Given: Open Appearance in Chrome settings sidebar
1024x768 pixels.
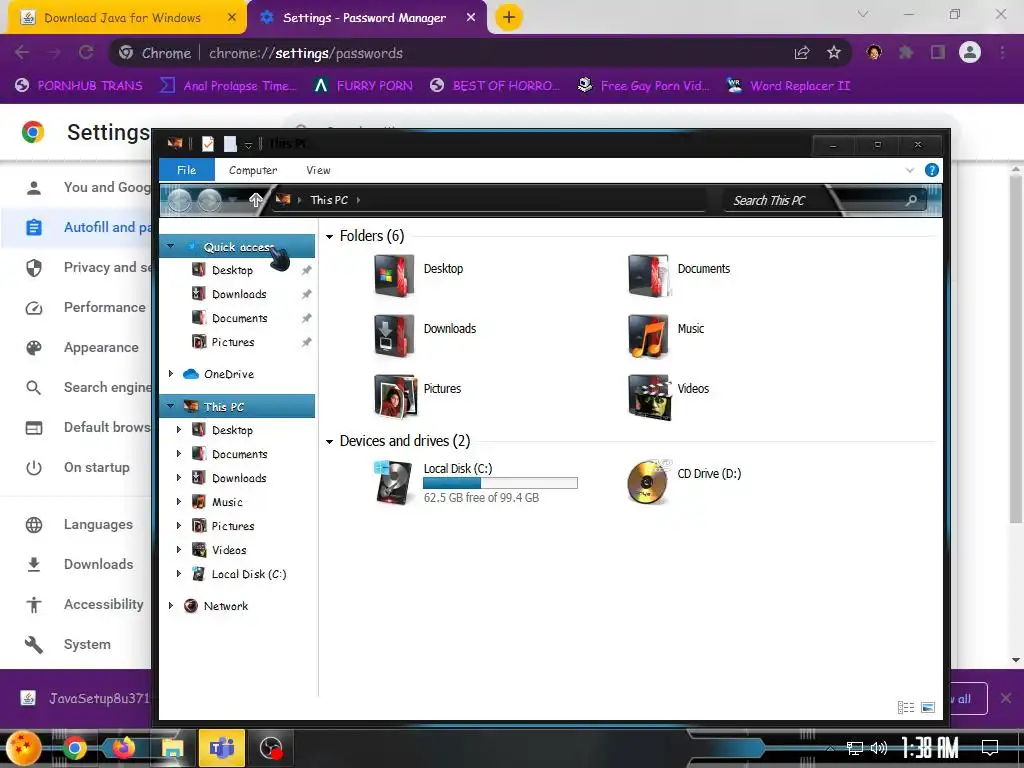Looking at the screenshot, I should click(x=101, y=347).
